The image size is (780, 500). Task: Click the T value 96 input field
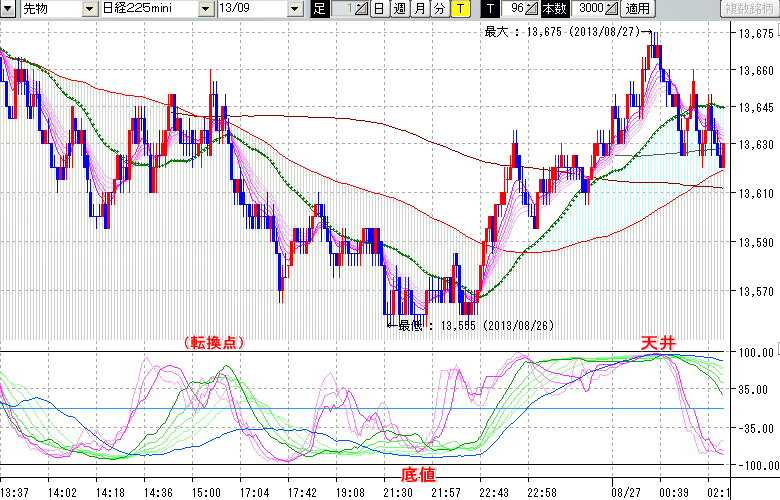click(514, 9)
